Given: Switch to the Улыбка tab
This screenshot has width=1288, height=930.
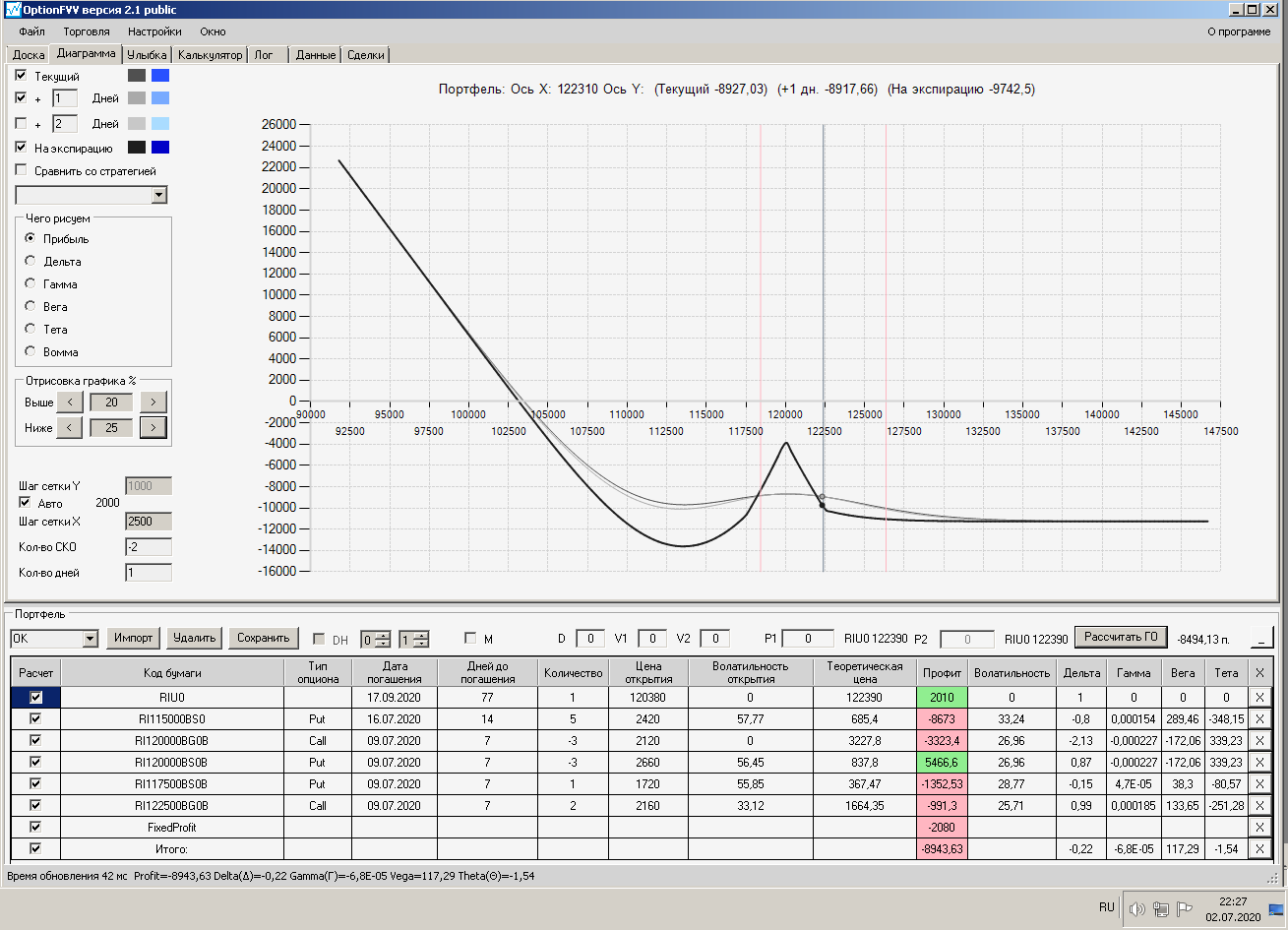Looking at the screenshot, I should click(148, 55).
